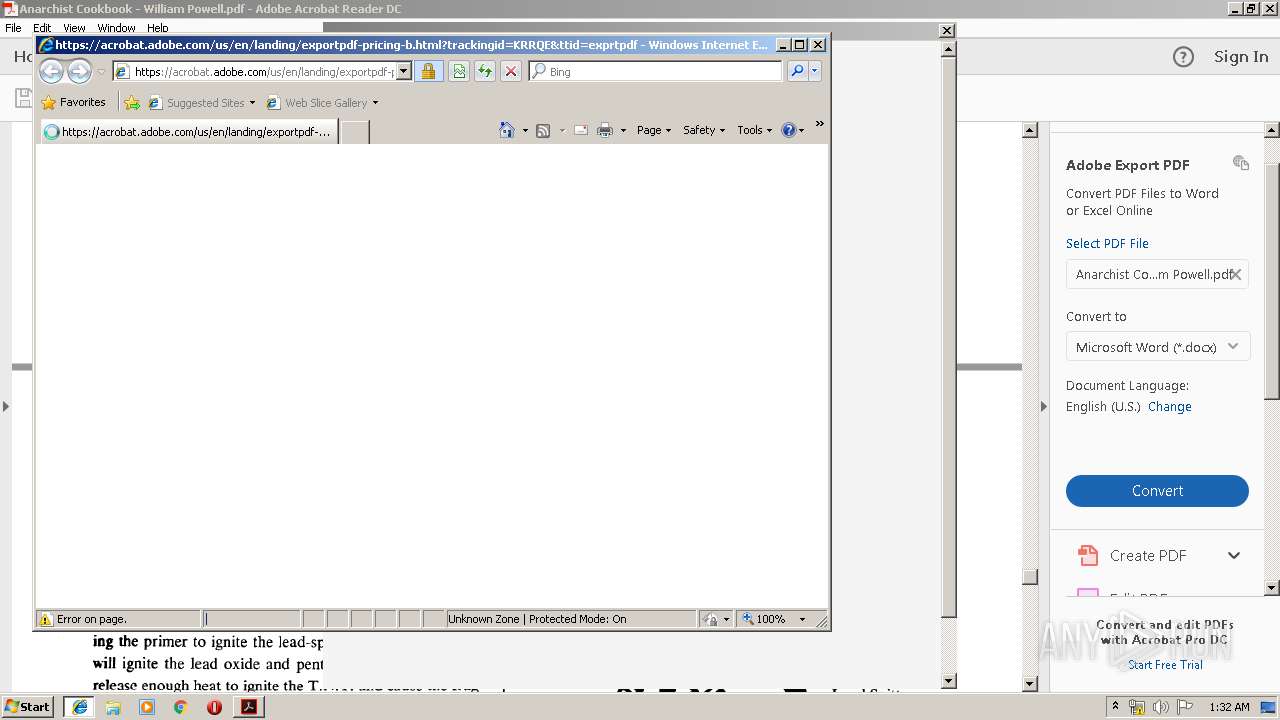Collapse the right tools pane arrow
Image resolution: width=1280 pixels, height=720 pixels.
coord(1043,406)
